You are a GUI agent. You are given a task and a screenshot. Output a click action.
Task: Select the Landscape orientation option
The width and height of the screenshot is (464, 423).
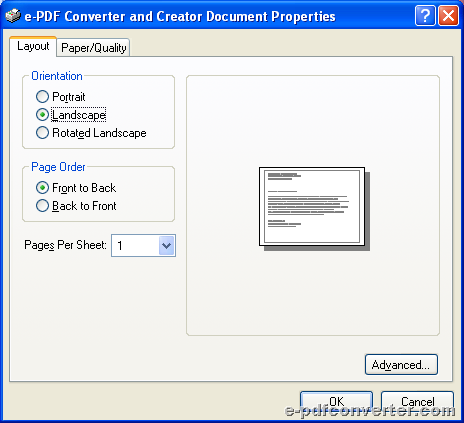click(42, 115)
